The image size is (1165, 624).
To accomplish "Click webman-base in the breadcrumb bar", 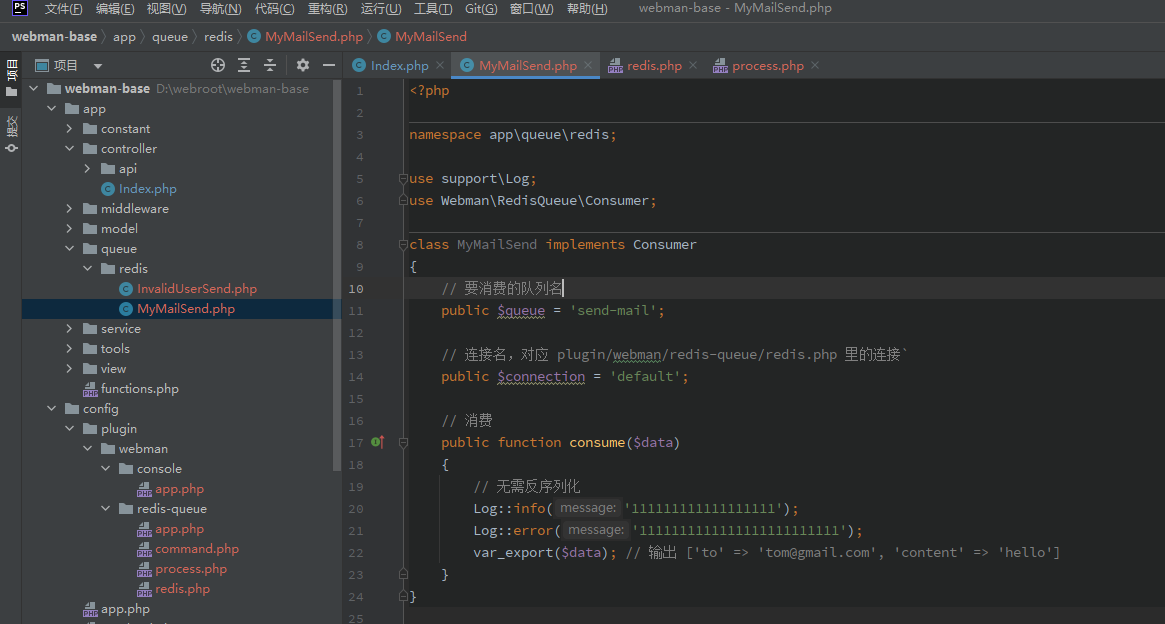I will (54, 36).
